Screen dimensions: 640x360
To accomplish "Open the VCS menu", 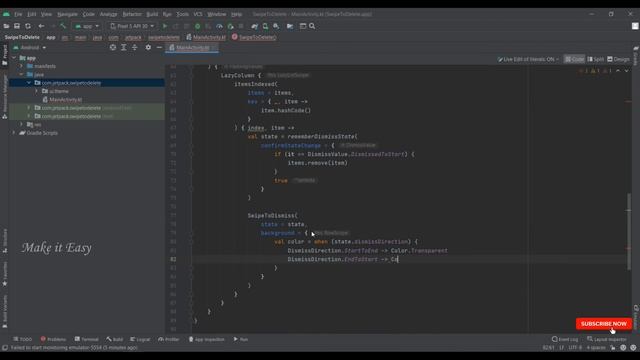I will point(198,14).
